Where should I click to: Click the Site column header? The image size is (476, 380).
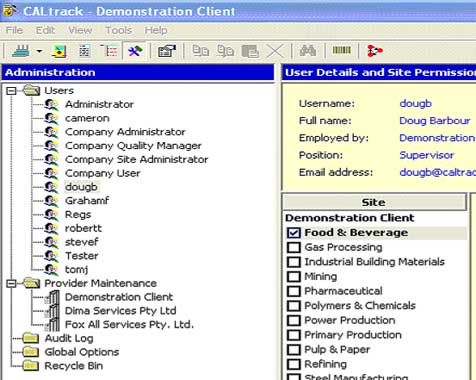[374, 202]
